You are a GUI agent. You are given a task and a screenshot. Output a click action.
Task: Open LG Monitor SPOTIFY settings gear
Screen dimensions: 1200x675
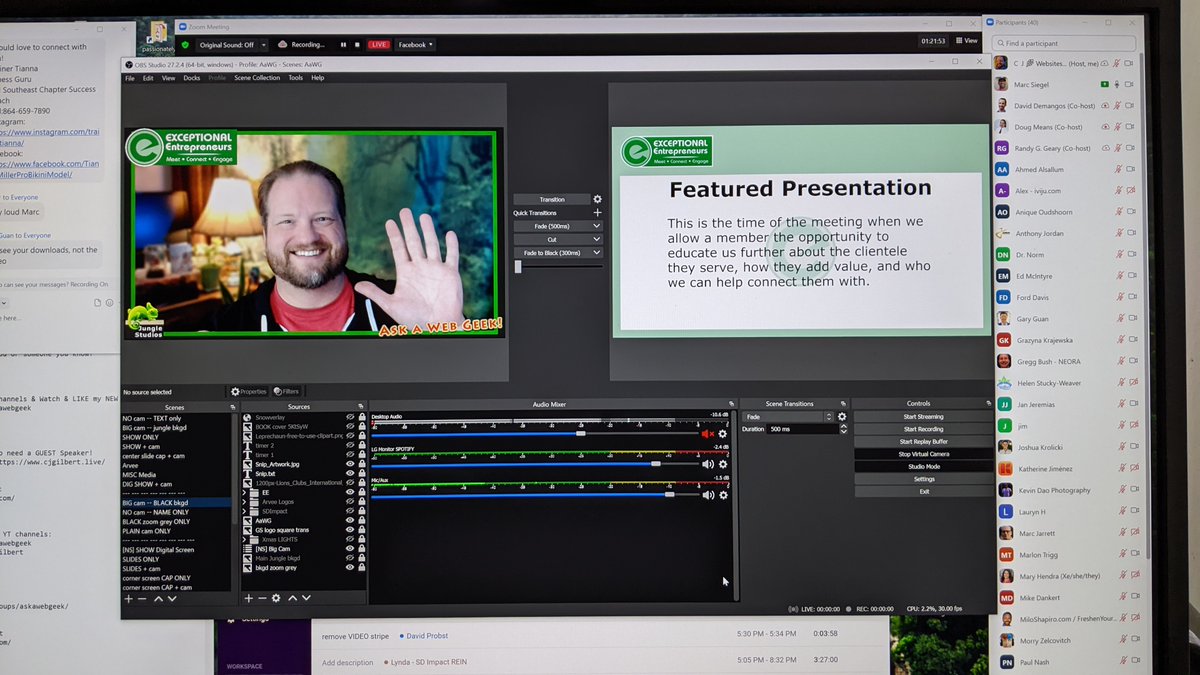click(x=722, y=464)
